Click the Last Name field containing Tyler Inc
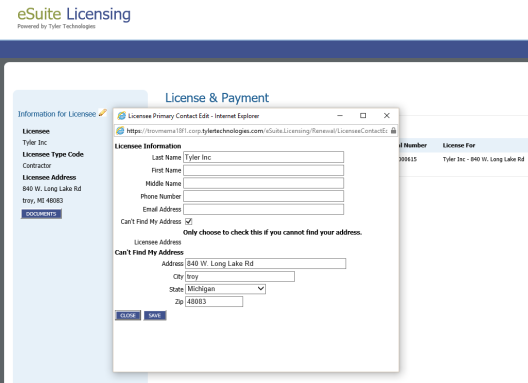 click(263, 157)
